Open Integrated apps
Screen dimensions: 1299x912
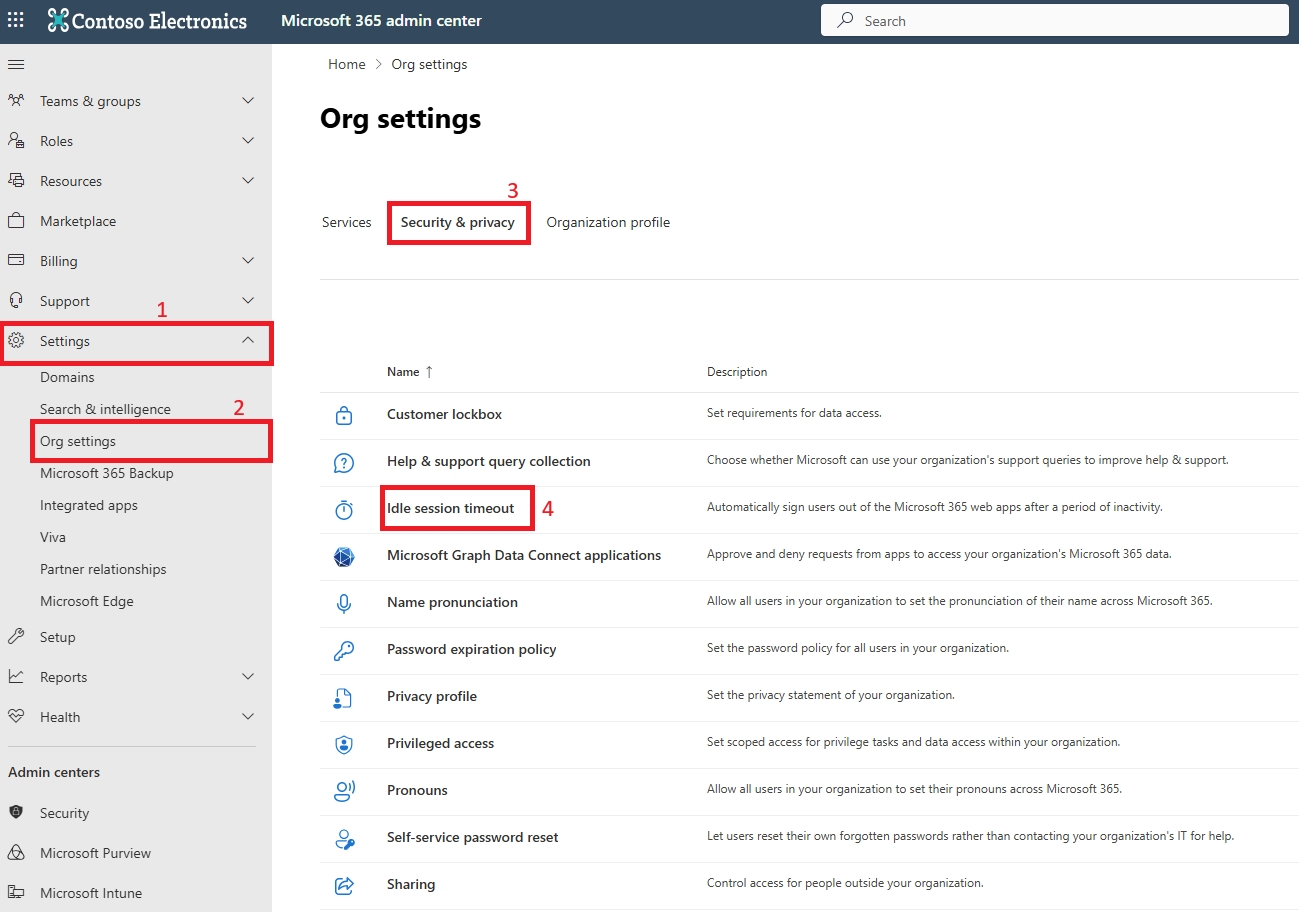(x=89, y=505)
